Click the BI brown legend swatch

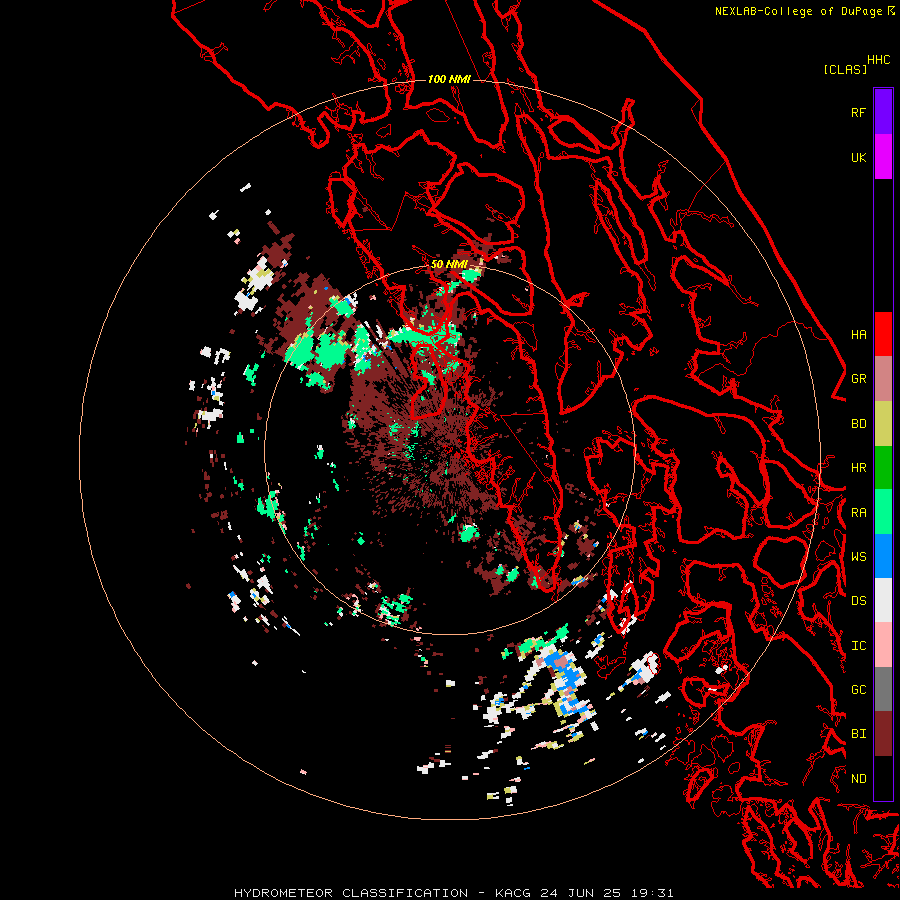pyautogui.click(x=883, y=734)
